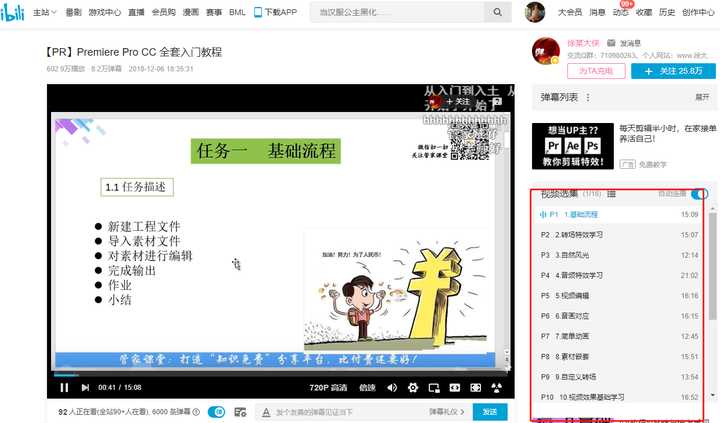This screenshot has width=720, height=423.
Task: Open 赛事 navigation item
Action: coord(214,12)
